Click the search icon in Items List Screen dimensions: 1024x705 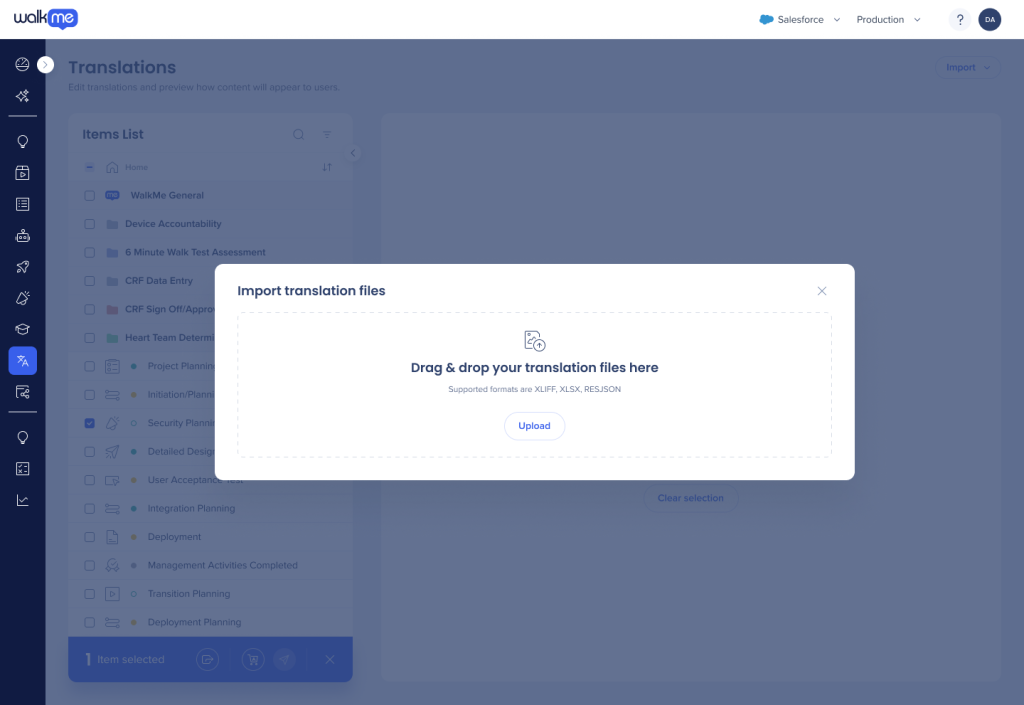tap(298, 135)
